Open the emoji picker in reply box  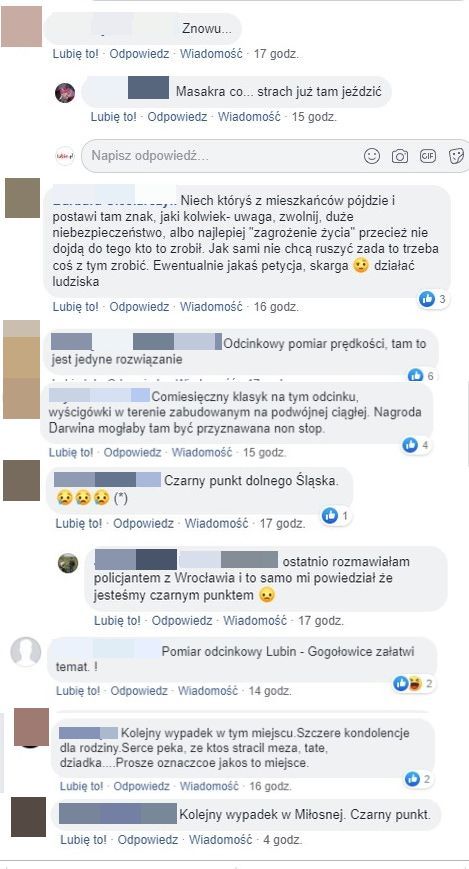click(371, 156)
